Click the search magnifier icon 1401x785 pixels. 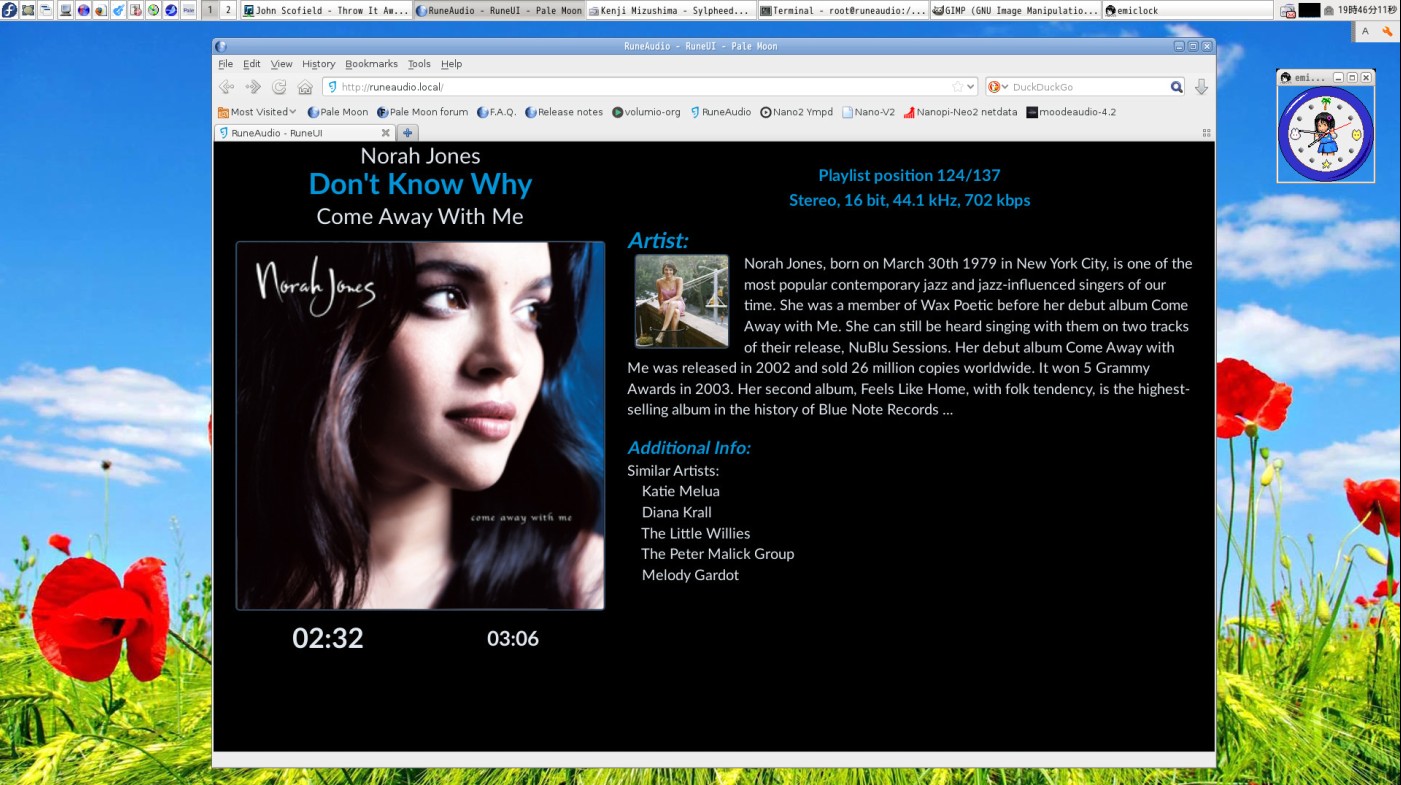pyautogui.click(x=1176, y=87)
